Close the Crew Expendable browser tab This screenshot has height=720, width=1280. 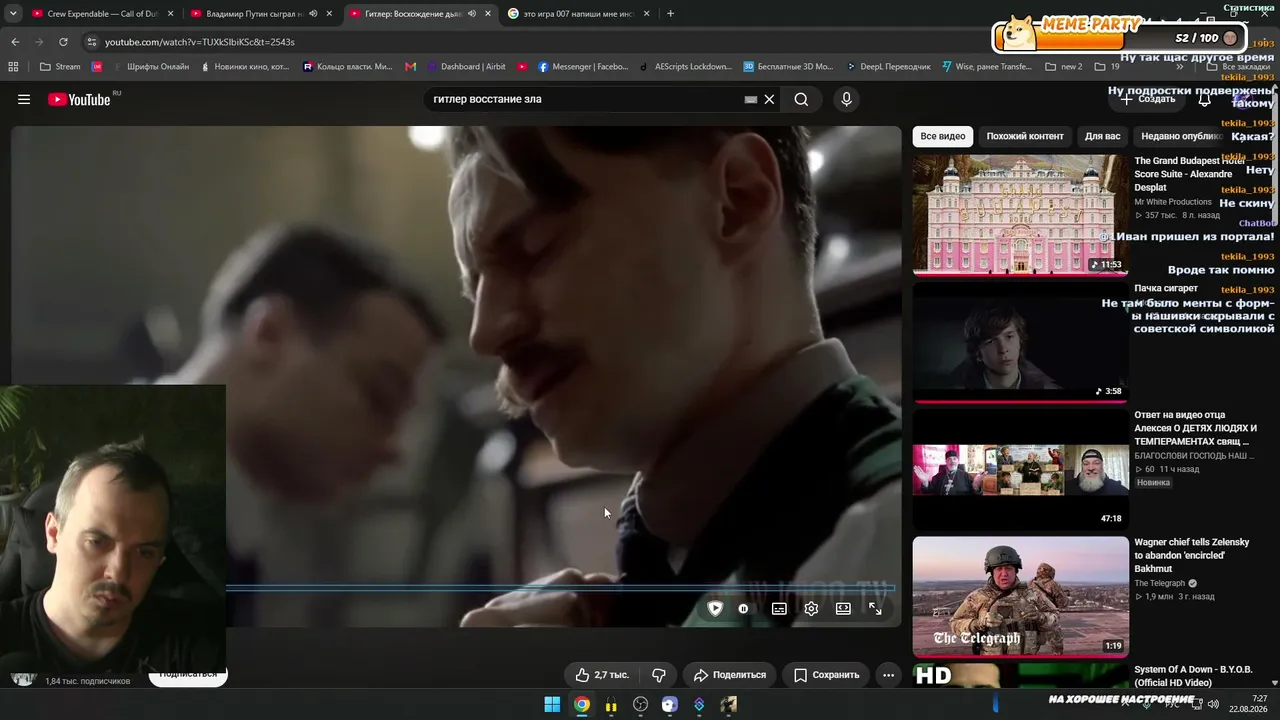[171, 14]
